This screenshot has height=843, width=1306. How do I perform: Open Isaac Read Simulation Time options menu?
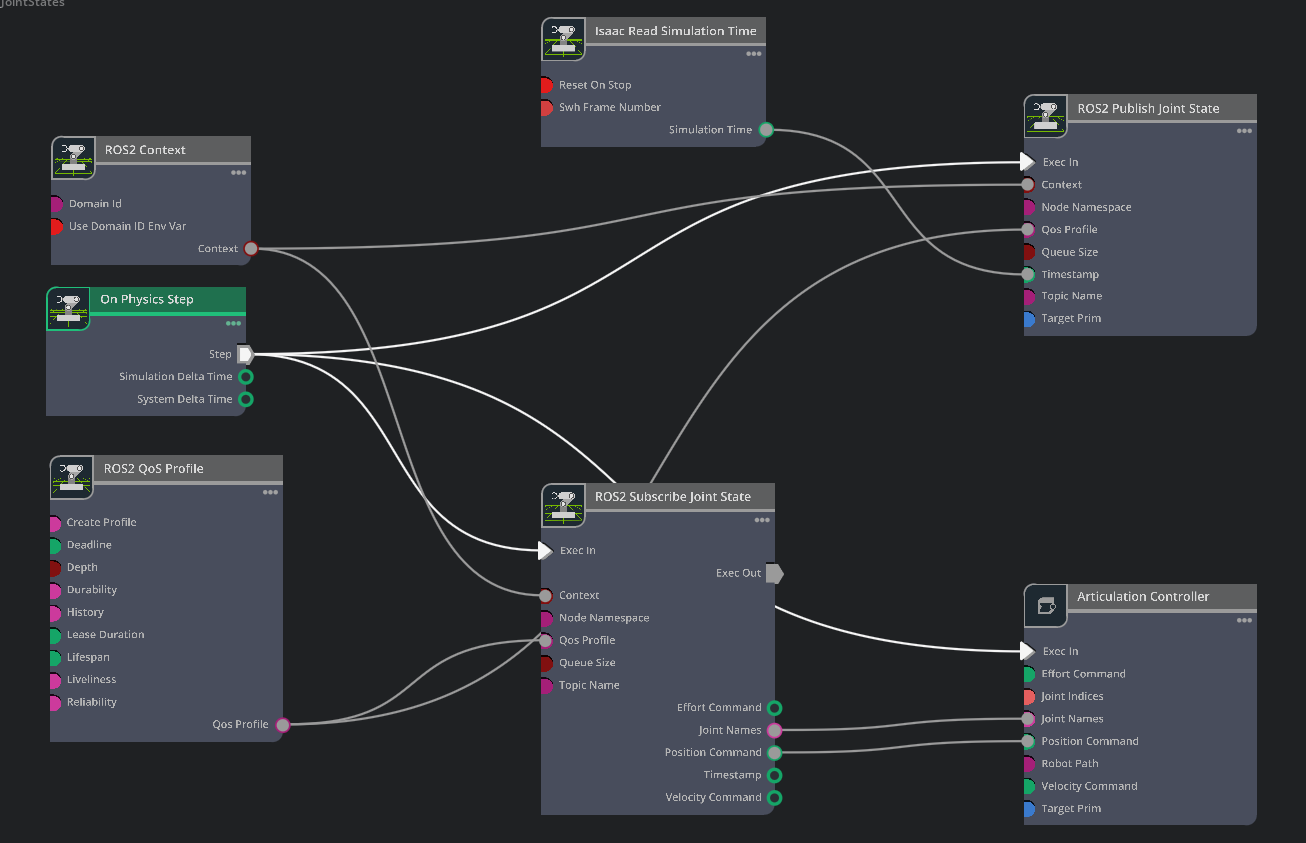coord(753,54)
